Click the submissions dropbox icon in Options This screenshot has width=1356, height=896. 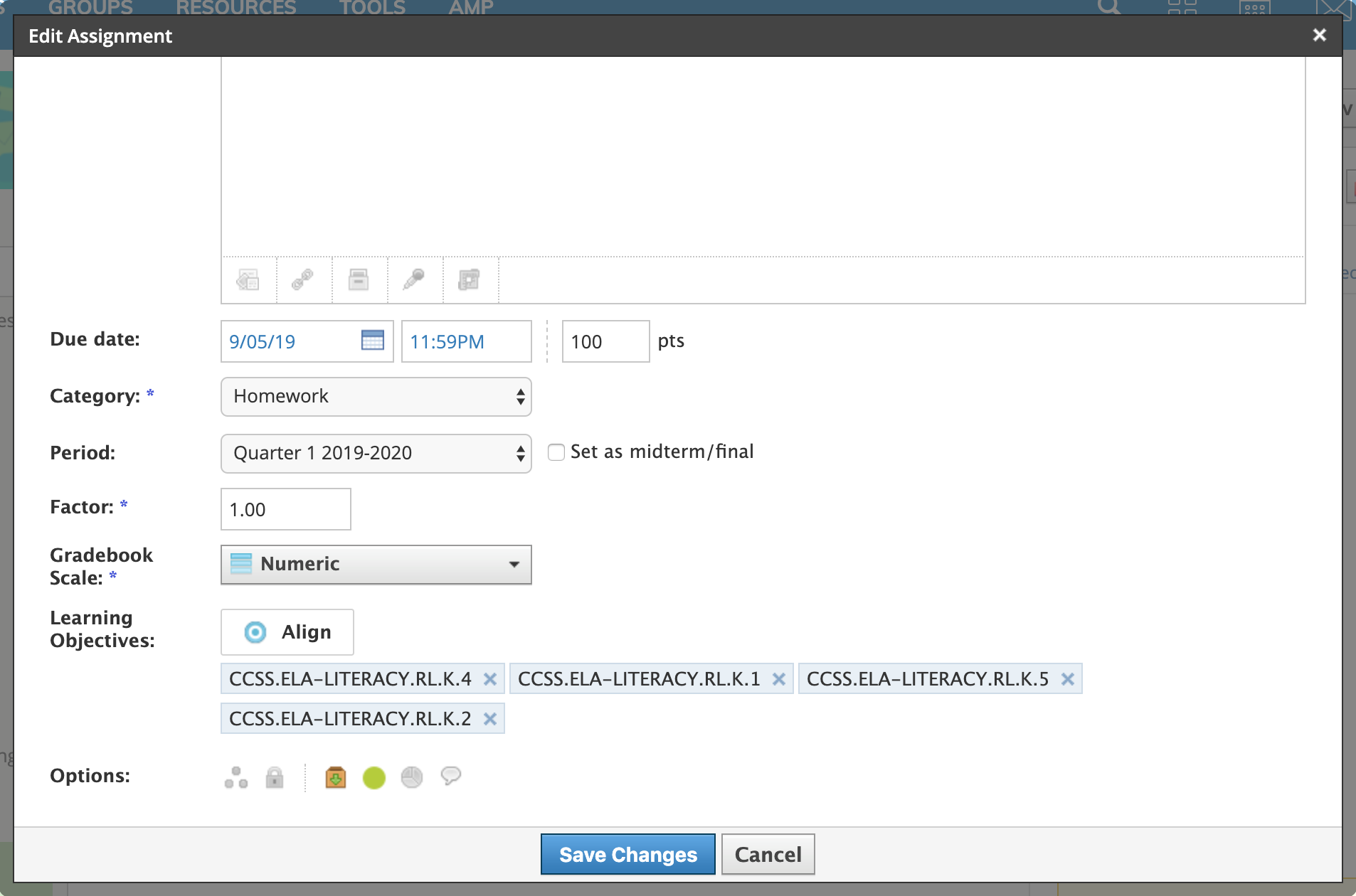click(335, 777)
